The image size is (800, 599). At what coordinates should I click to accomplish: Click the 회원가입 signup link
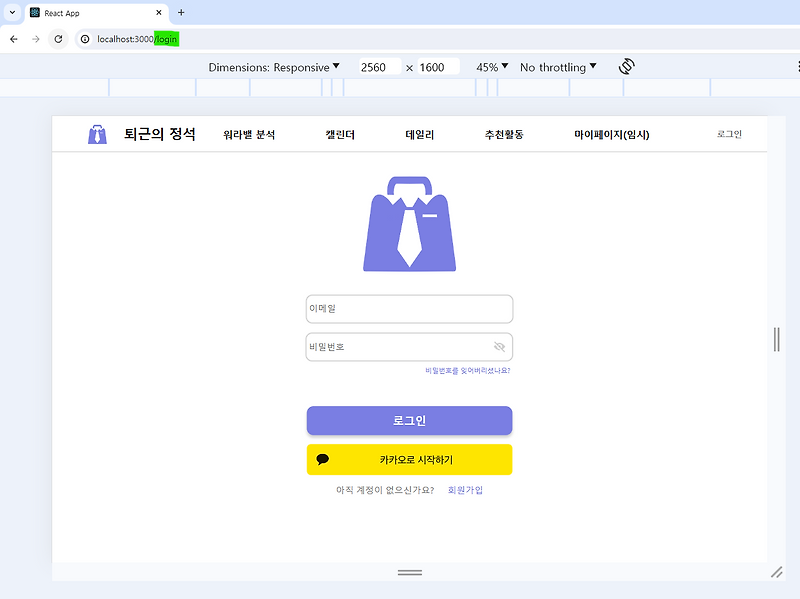tap(463, 490)
